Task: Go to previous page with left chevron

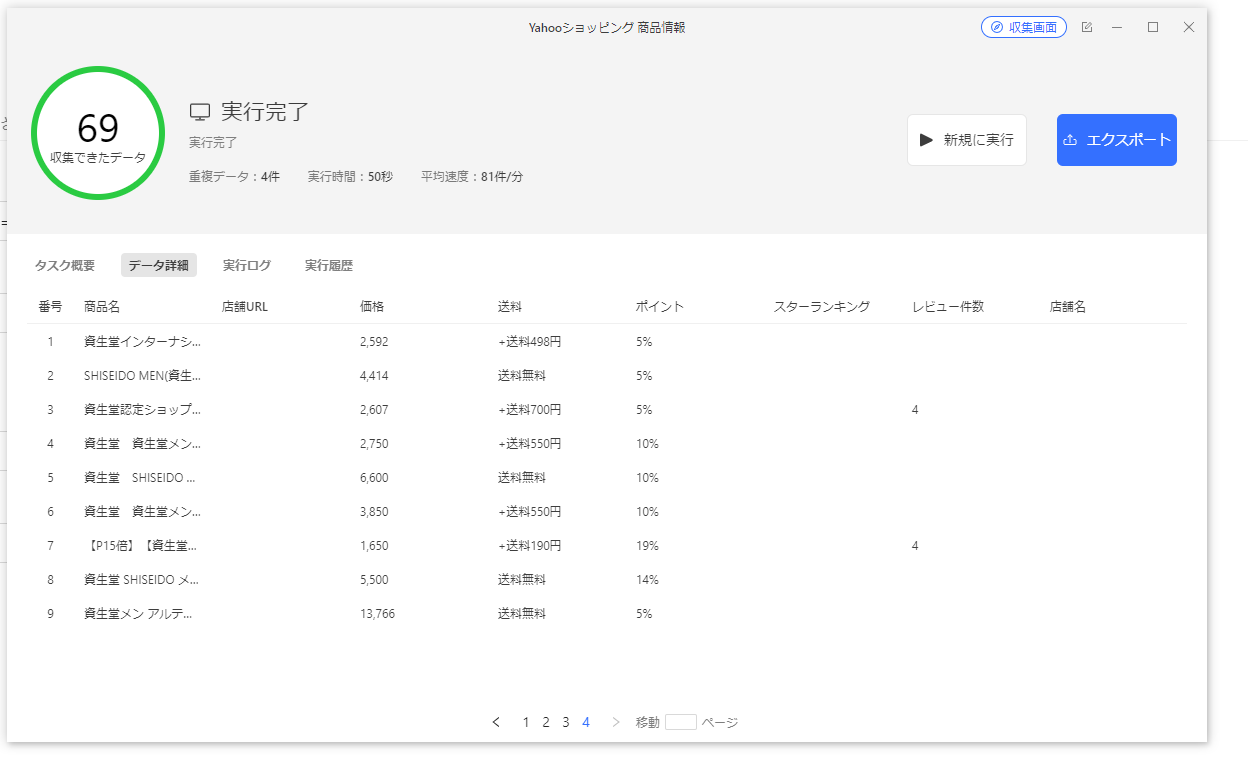Action: pos(496,722)
